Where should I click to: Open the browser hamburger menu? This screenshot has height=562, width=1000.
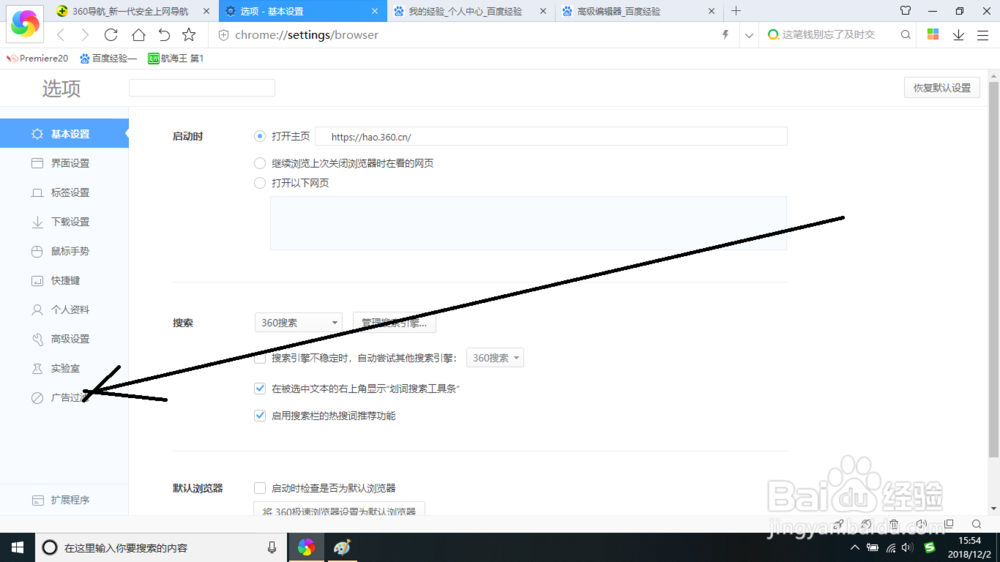click(x=983, y=36)
